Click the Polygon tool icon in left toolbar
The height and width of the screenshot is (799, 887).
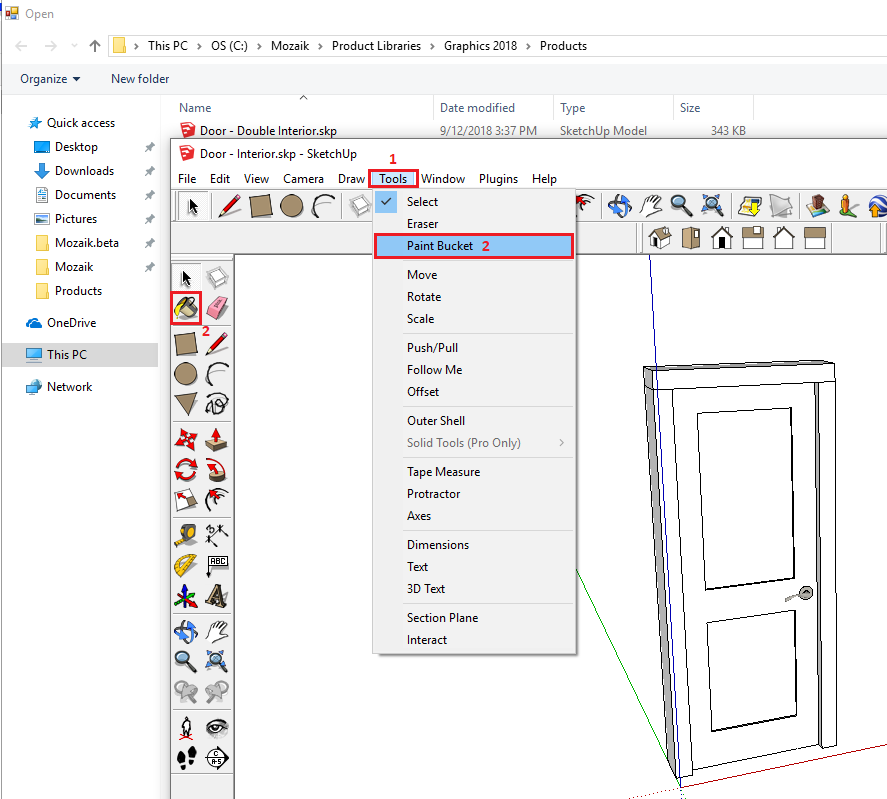click(186, 403)
